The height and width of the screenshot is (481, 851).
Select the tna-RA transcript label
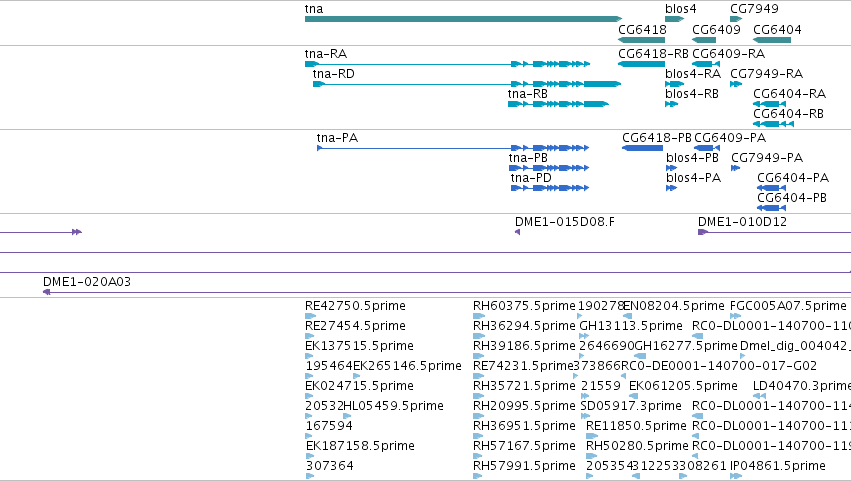[x=326, y=54]
